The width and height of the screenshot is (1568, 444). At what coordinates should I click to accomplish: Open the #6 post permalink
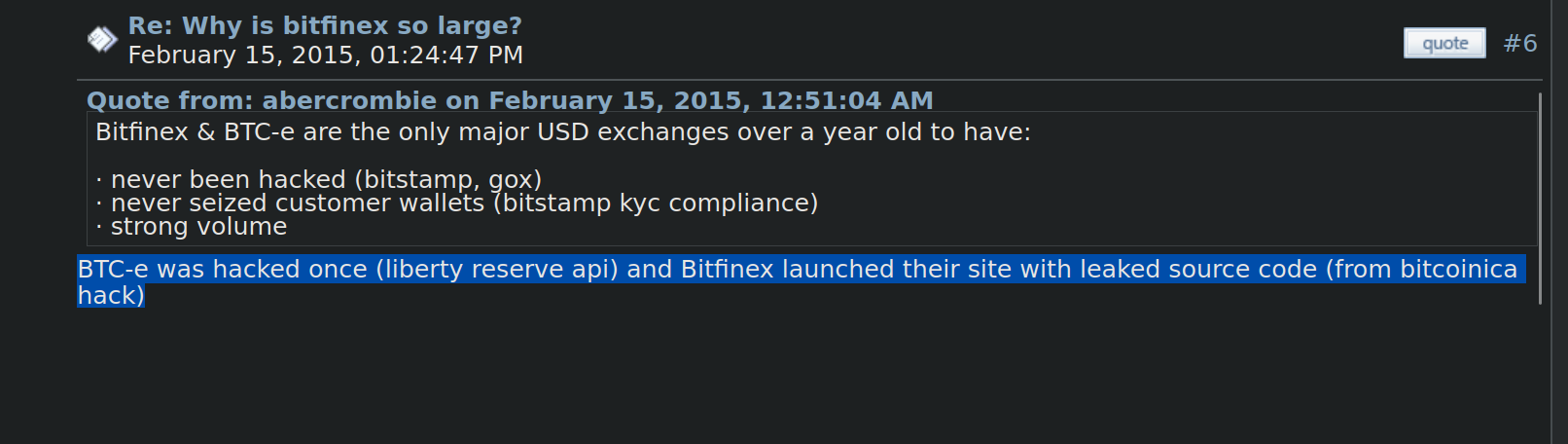(x=1519, y=43)
